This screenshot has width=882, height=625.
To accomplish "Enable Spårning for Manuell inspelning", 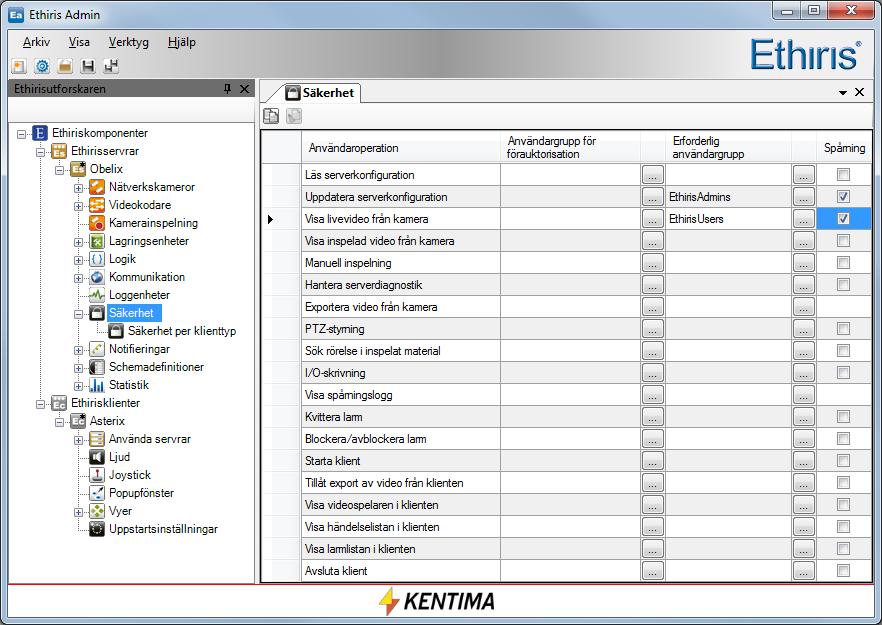I will pos(843,263).
